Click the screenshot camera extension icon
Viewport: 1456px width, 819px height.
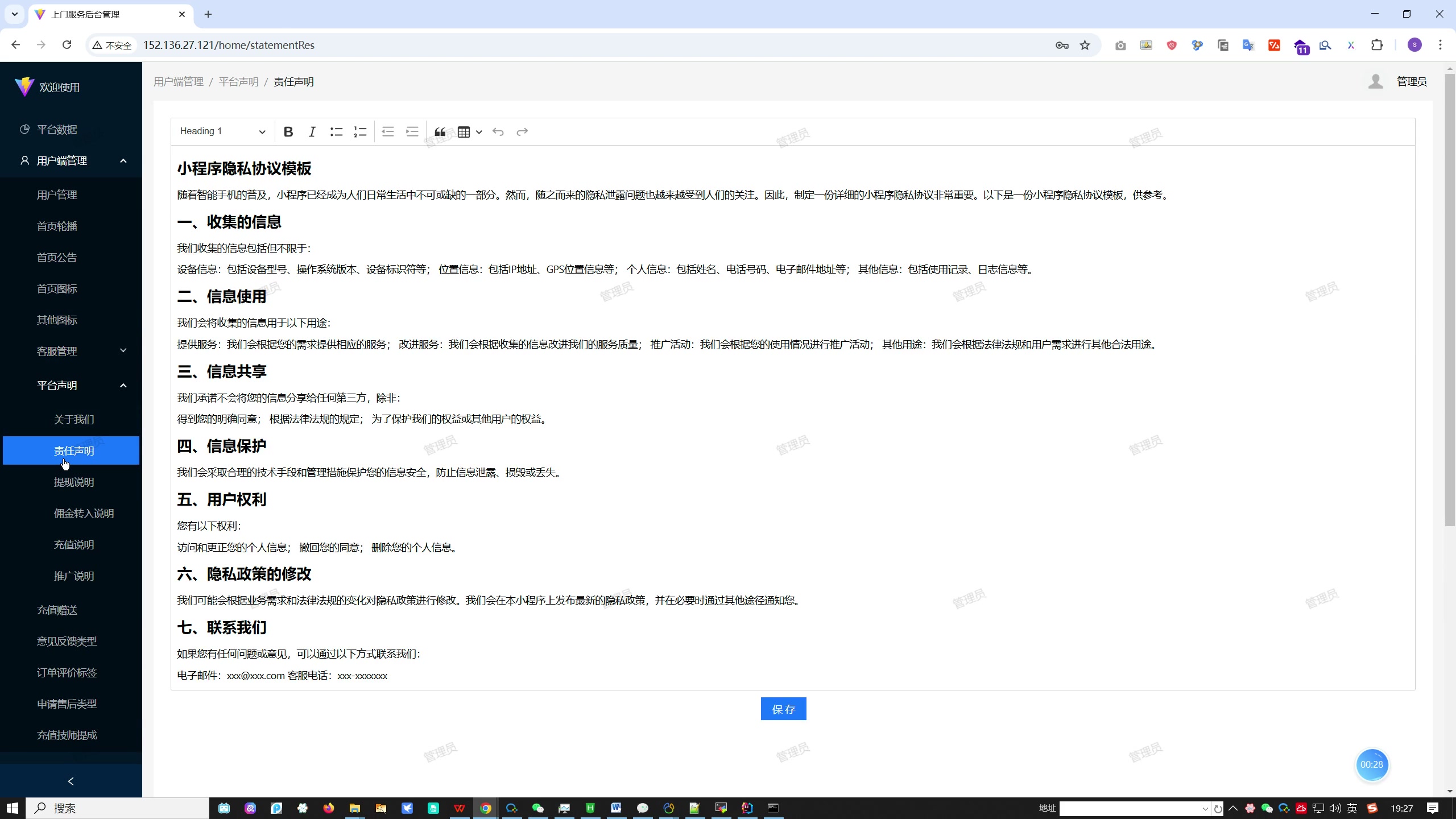coord(1120,45)
